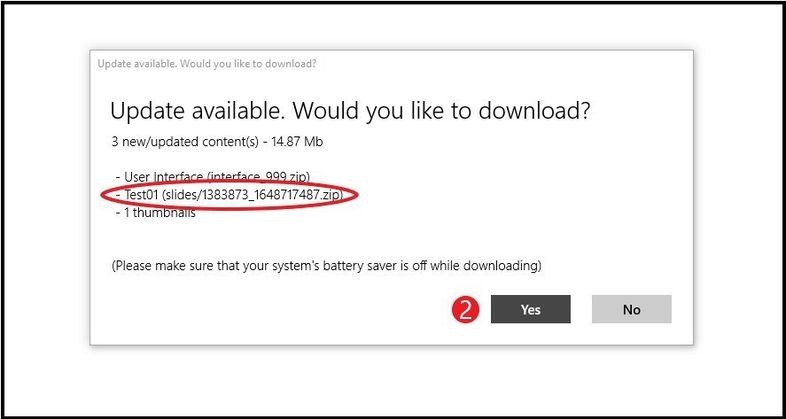Click the battery saver reminder note

(326, 265)
